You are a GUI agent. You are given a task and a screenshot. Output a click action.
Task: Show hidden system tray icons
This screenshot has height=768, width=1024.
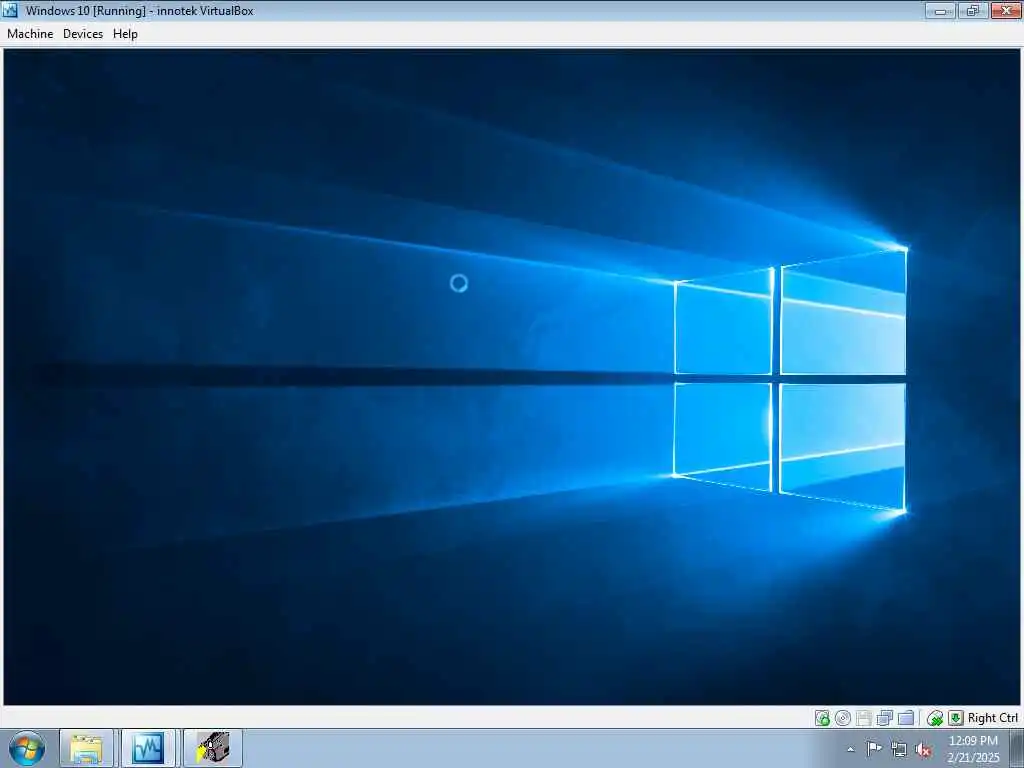pos(850,749)
